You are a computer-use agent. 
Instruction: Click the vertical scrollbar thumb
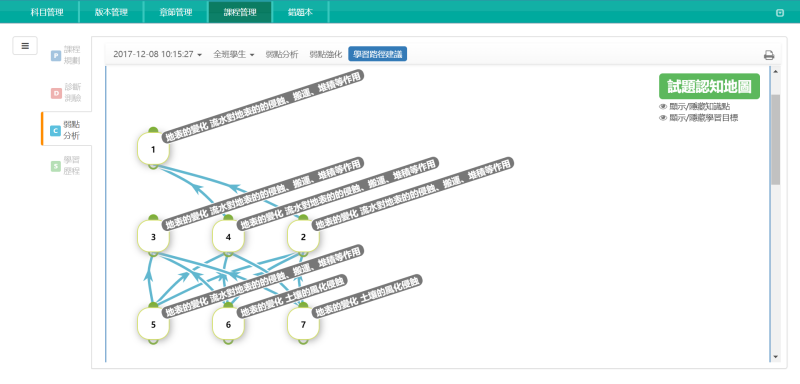click(x=776, y=139)
